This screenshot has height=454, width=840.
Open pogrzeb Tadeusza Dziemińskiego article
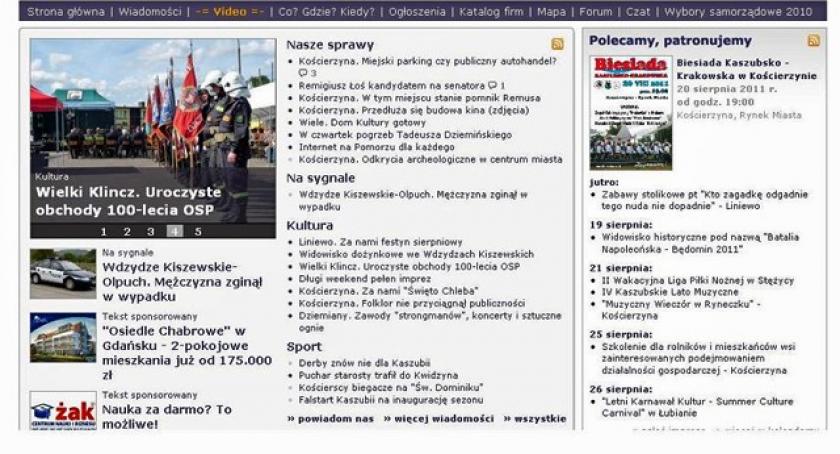click(x=405, y=135)
